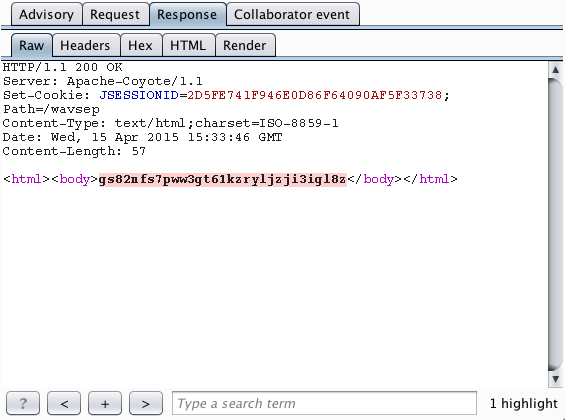
Task: Switch to the Request tab
Action: click(x=115, y=14)
